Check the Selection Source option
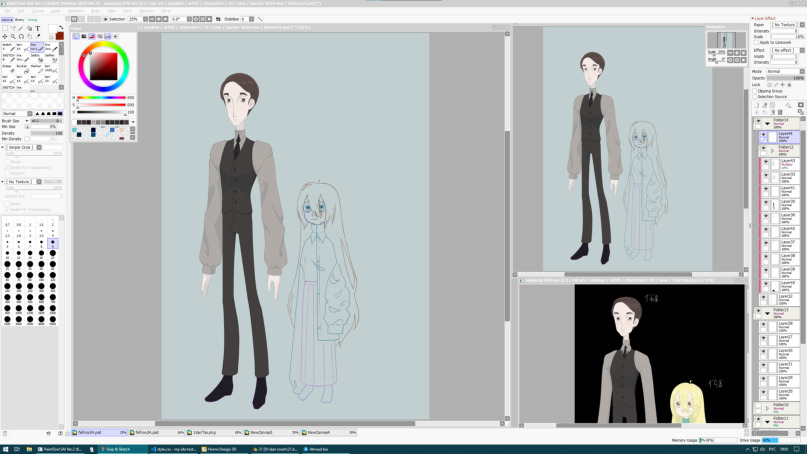 [x=755, y=97]
